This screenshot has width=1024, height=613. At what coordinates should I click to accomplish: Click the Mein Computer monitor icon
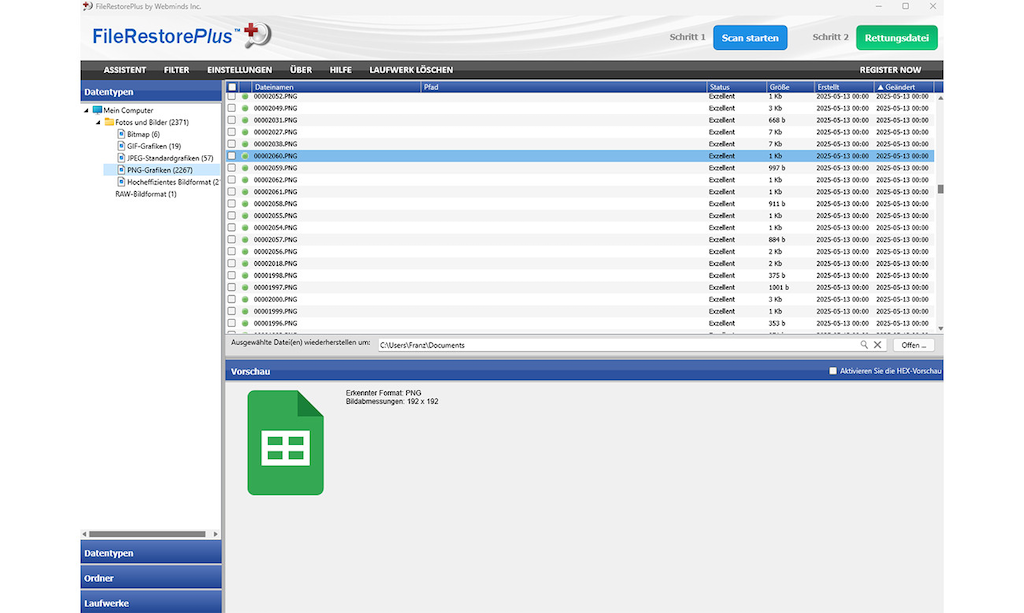(97, 110)
